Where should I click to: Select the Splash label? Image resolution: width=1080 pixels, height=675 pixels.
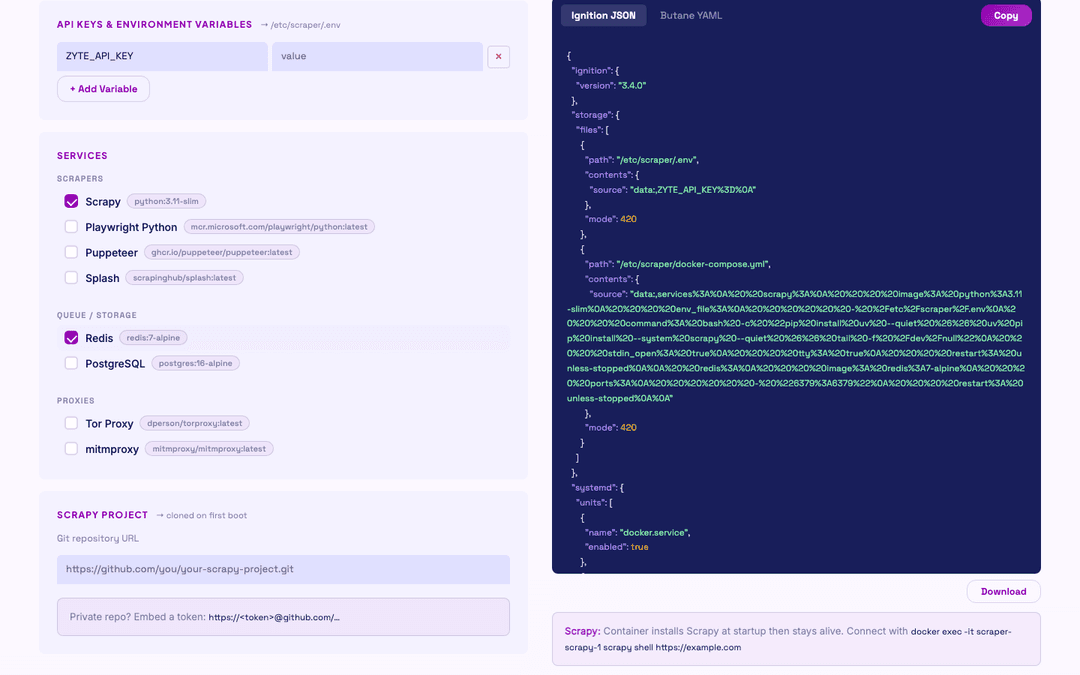point(102,278)
